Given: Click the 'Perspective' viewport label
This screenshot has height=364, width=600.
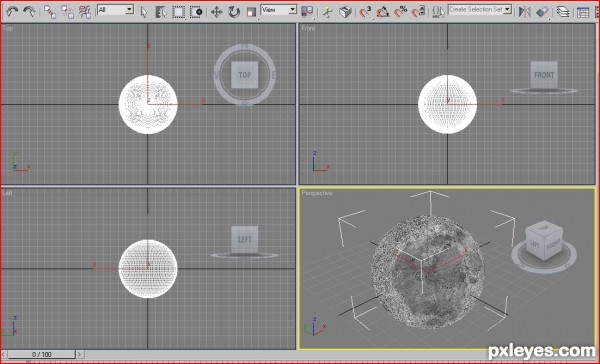Looking at the screenshot, I should [317, 193].
